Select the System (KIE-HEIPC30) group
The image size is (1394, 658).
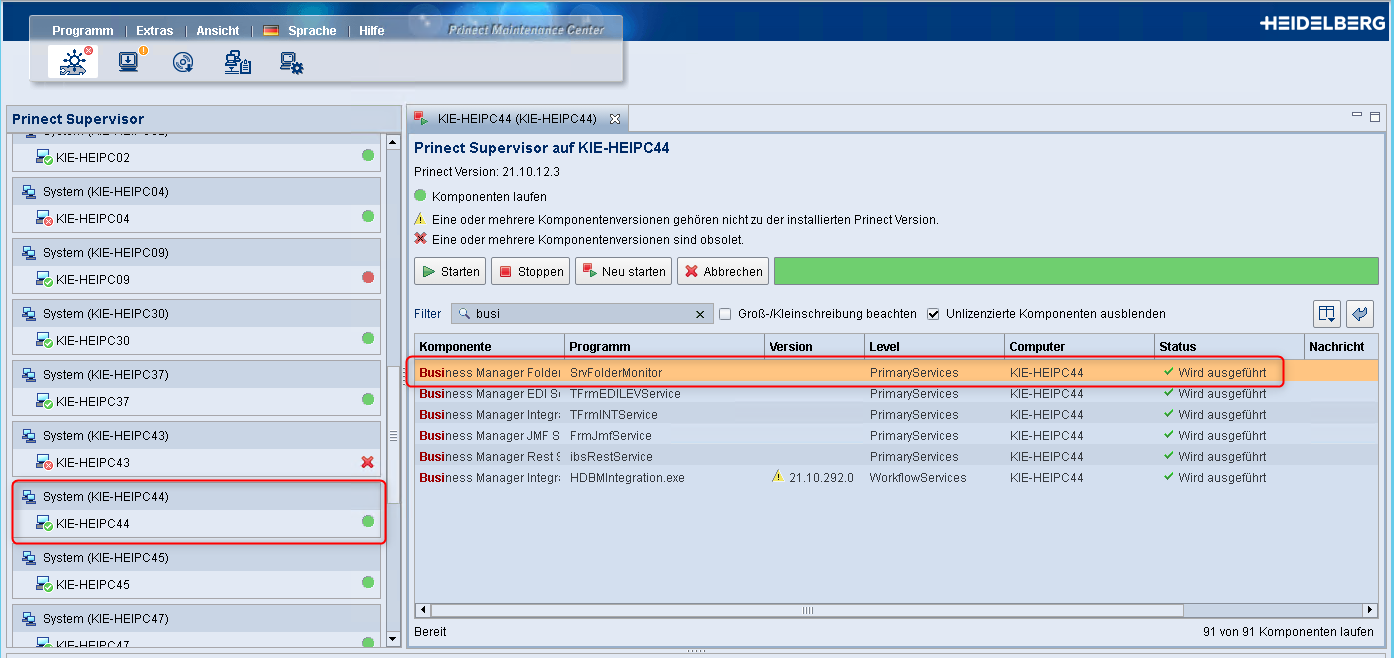pyautogui.click(x=196, y=314)
